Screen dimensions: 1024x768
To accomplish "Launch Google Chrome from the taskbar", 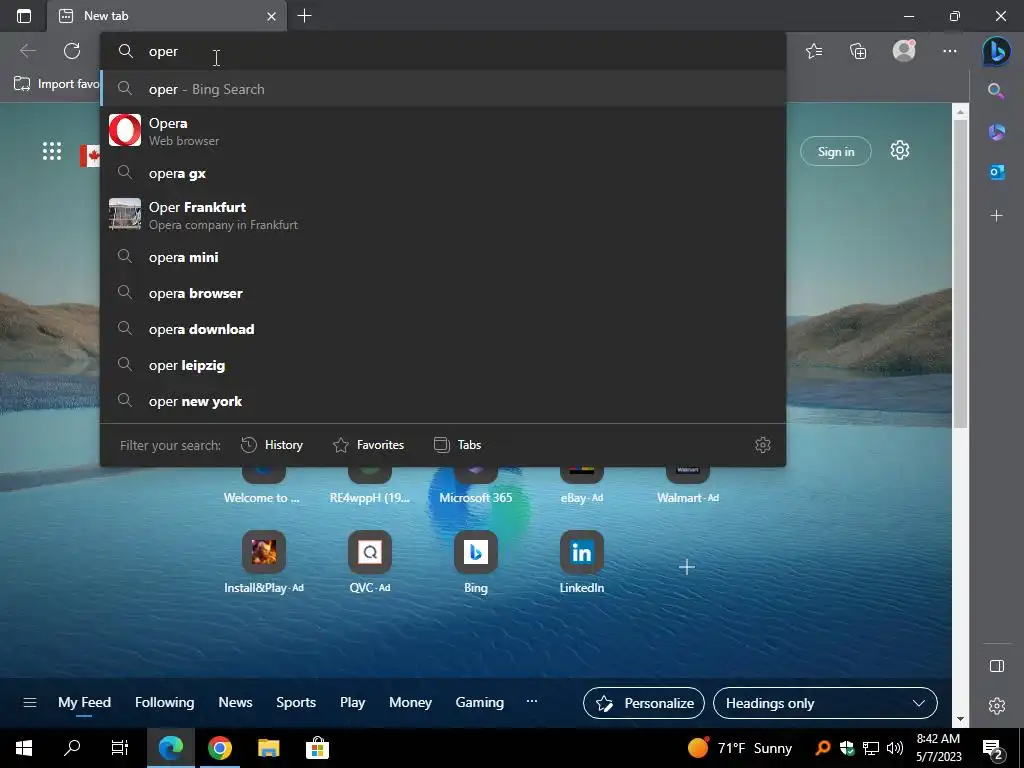I will click(x=220, y=748).
